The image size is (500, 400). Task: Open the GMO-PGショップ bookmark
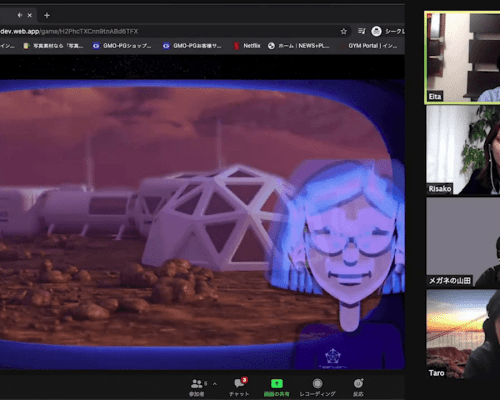click(x=122, y=46)
